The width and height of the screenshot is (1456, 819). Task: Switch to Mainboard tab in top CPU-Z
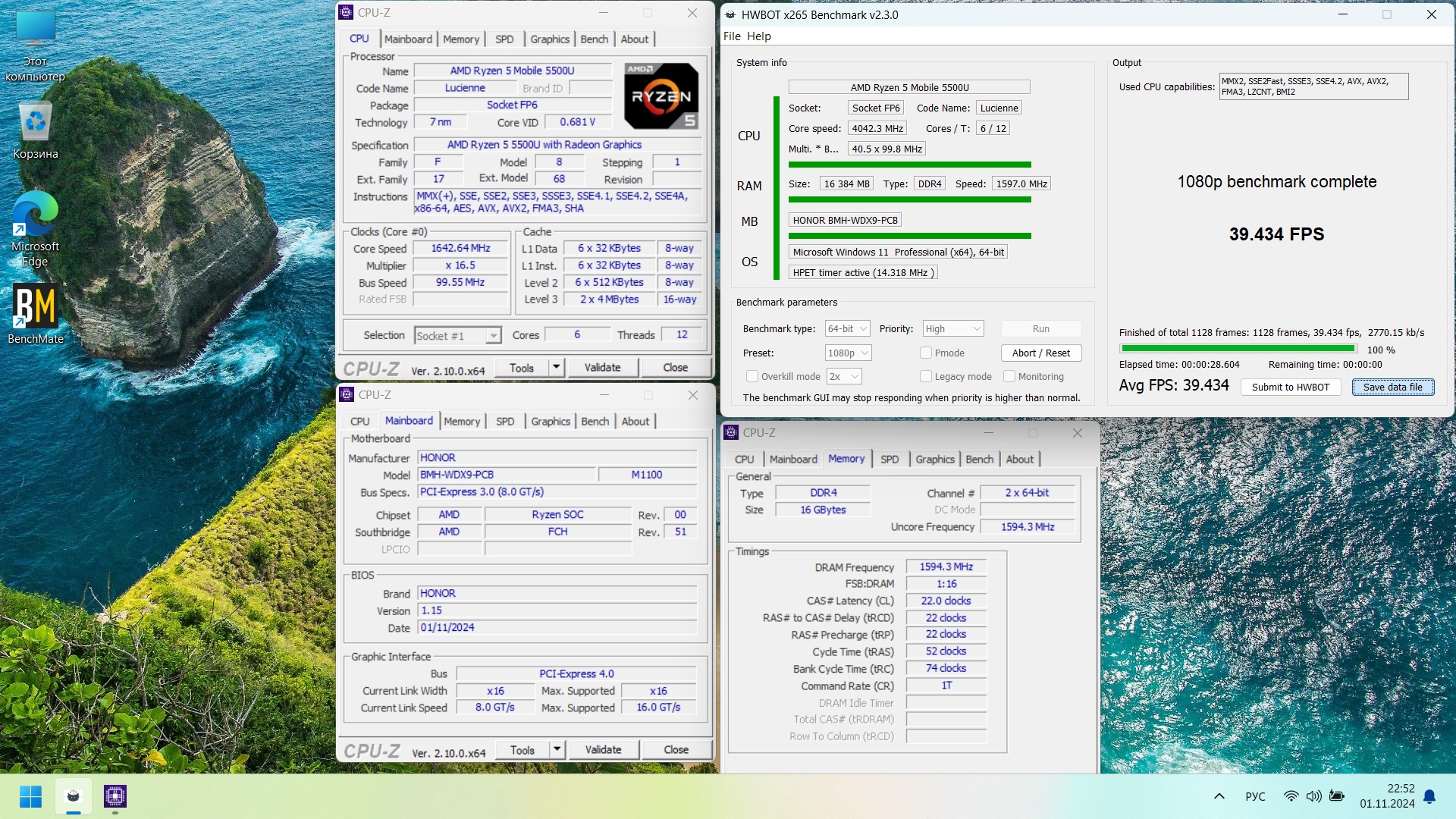[x=408, y=39]
